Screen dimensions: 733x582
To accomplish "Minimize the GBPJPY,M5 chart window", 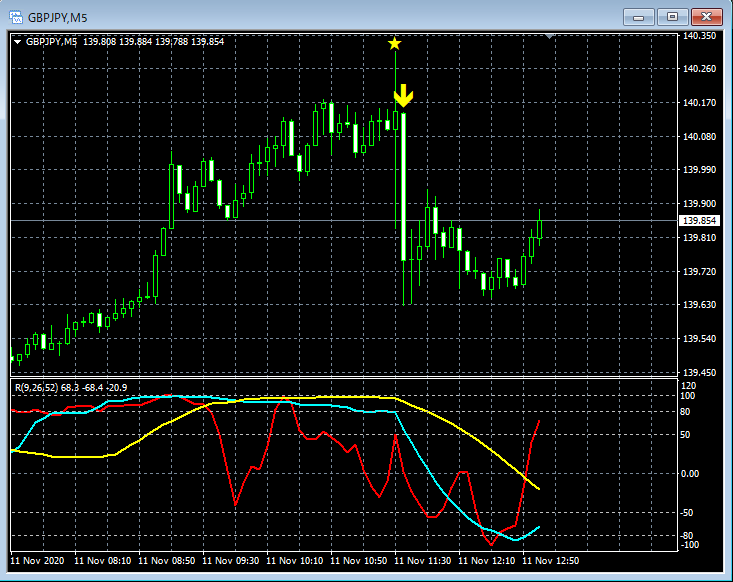I will tap(639, 17).
